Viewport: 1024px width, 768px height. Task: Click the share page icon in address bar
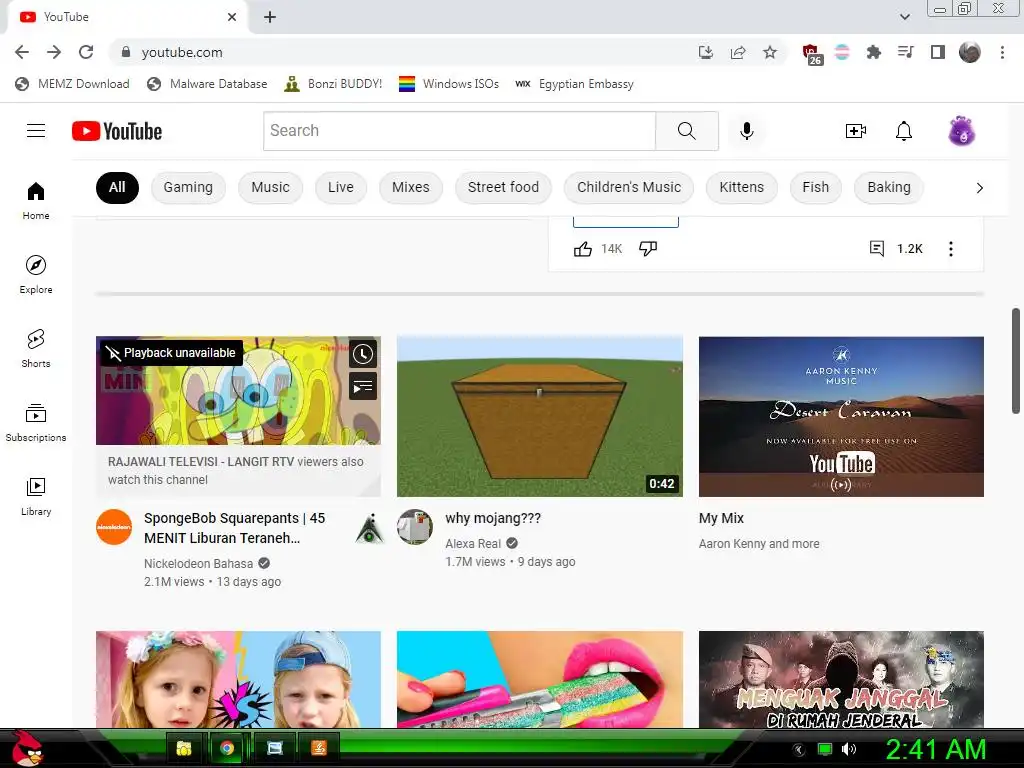point(738,52)
